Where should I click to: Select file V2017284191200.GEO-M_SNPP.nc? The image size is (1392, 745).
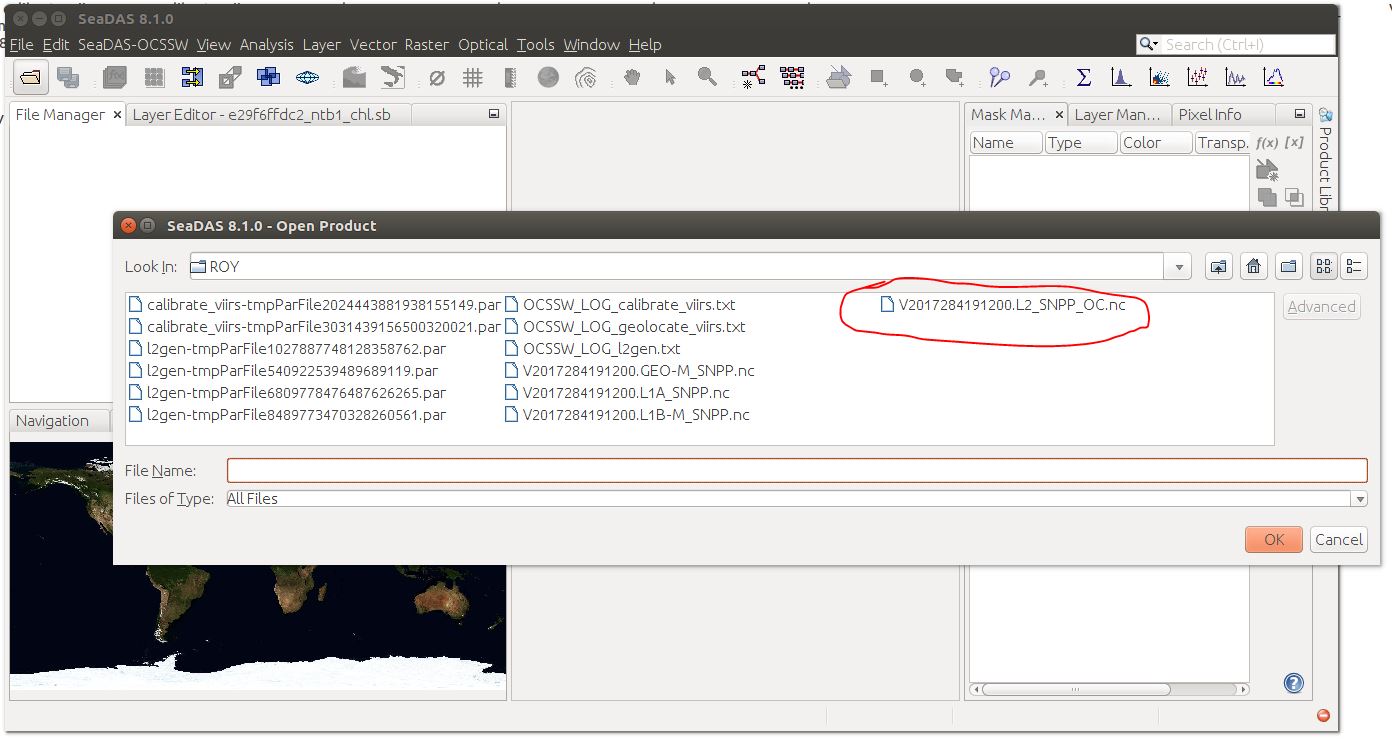point(631,371)
